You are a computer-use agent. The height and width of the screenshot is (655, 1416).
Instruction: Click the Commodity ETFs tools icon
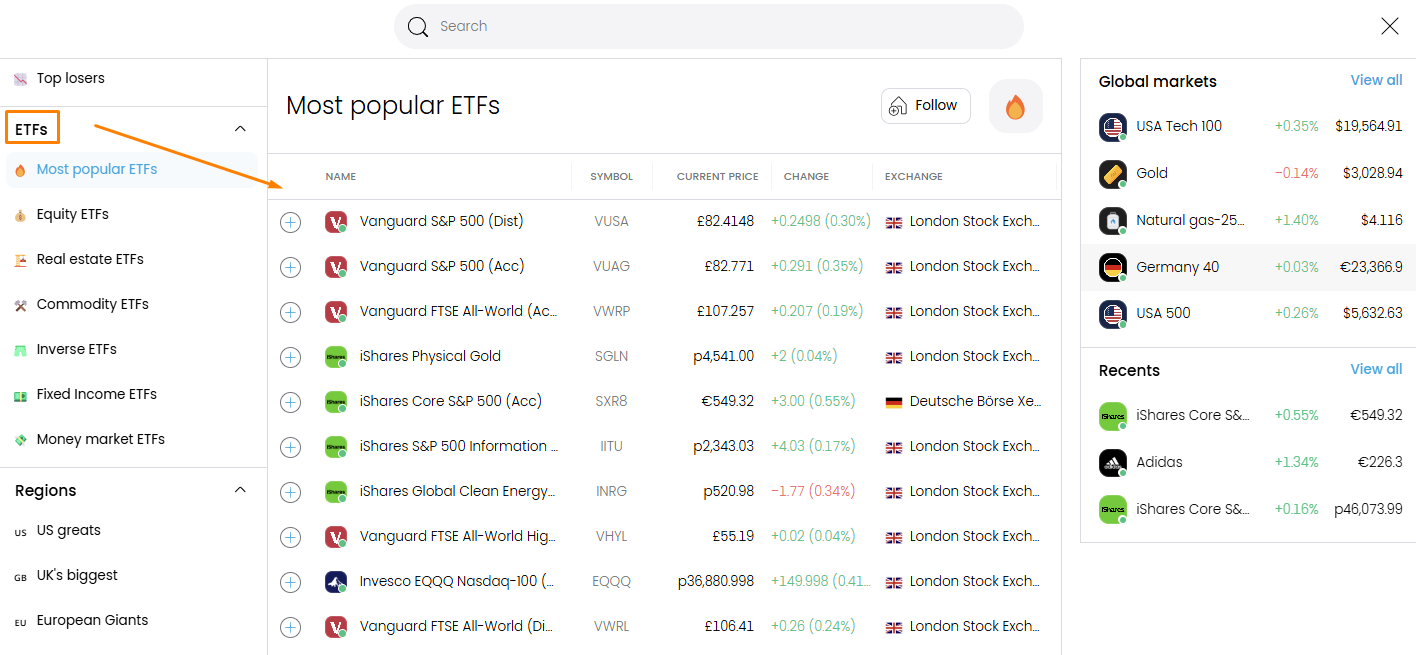(20, 305)
